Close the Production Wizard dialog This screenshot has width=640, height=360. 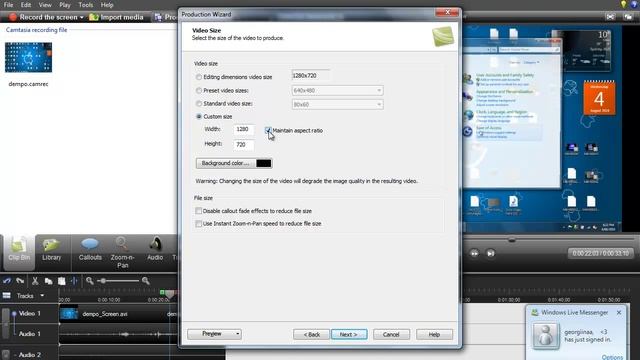tap(447, 12)
